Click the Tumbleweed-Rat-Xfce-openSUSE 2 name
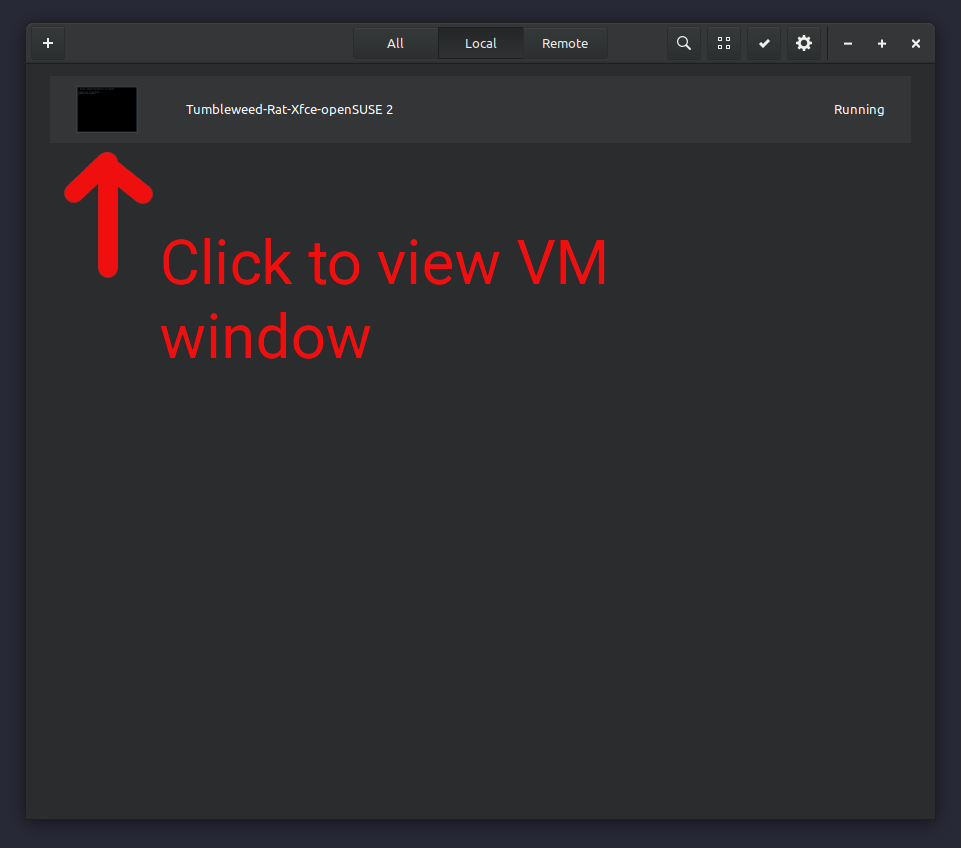961x848 pixels. pos(289,109)
